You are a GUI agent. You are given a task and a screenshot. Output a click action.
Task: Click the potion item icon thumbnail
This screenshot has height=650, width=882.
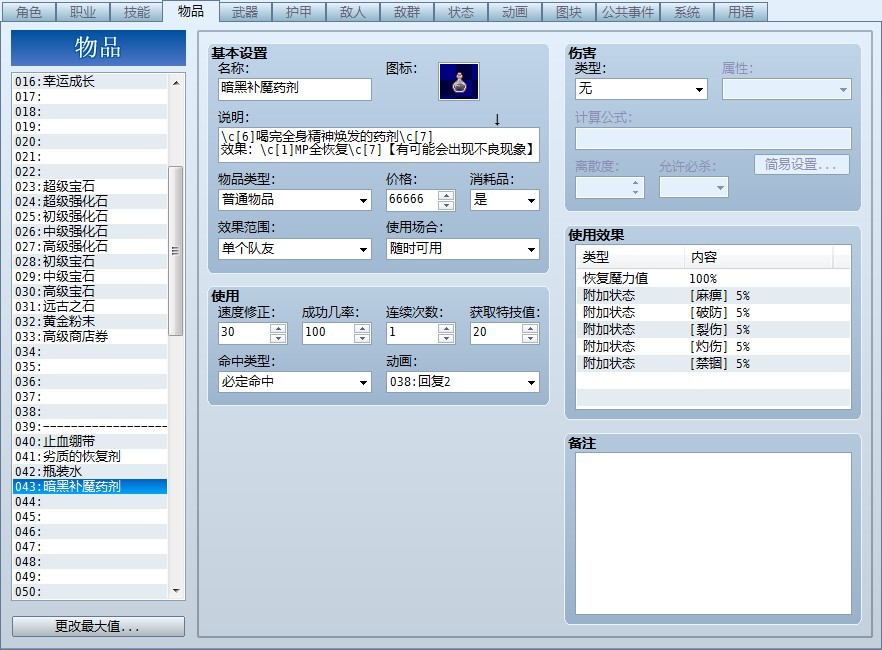pos(459,81)
